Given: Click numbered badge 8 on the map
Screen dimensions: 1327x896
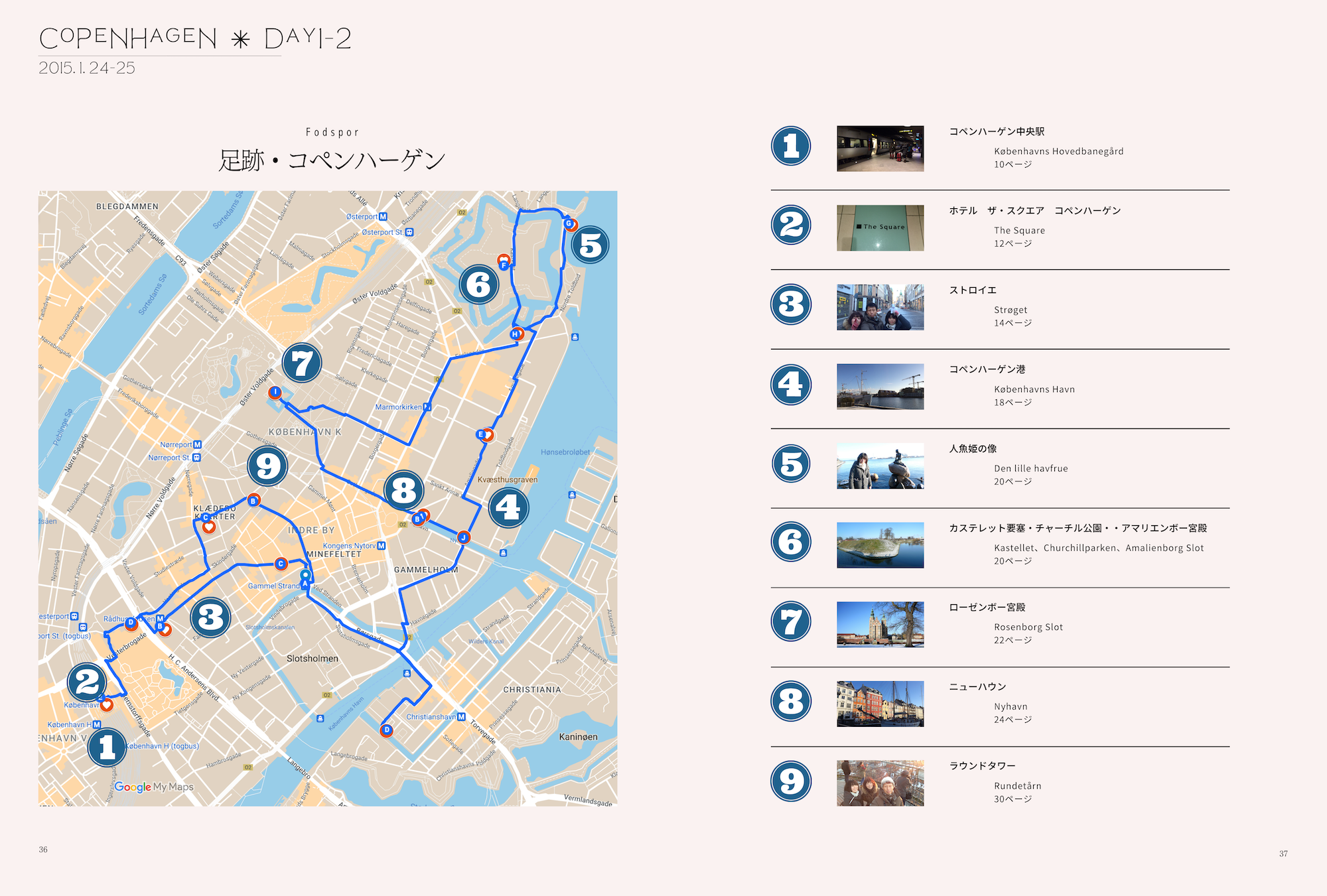Looking at the screenshot, I should 403,491.
